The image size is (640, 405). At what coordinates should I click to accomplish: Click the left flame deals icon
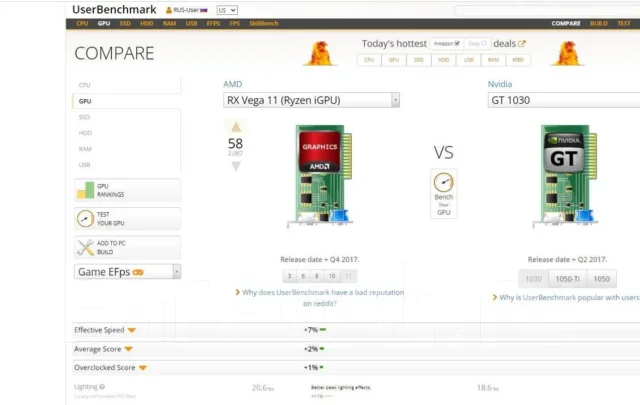click(x=320, y=53)
